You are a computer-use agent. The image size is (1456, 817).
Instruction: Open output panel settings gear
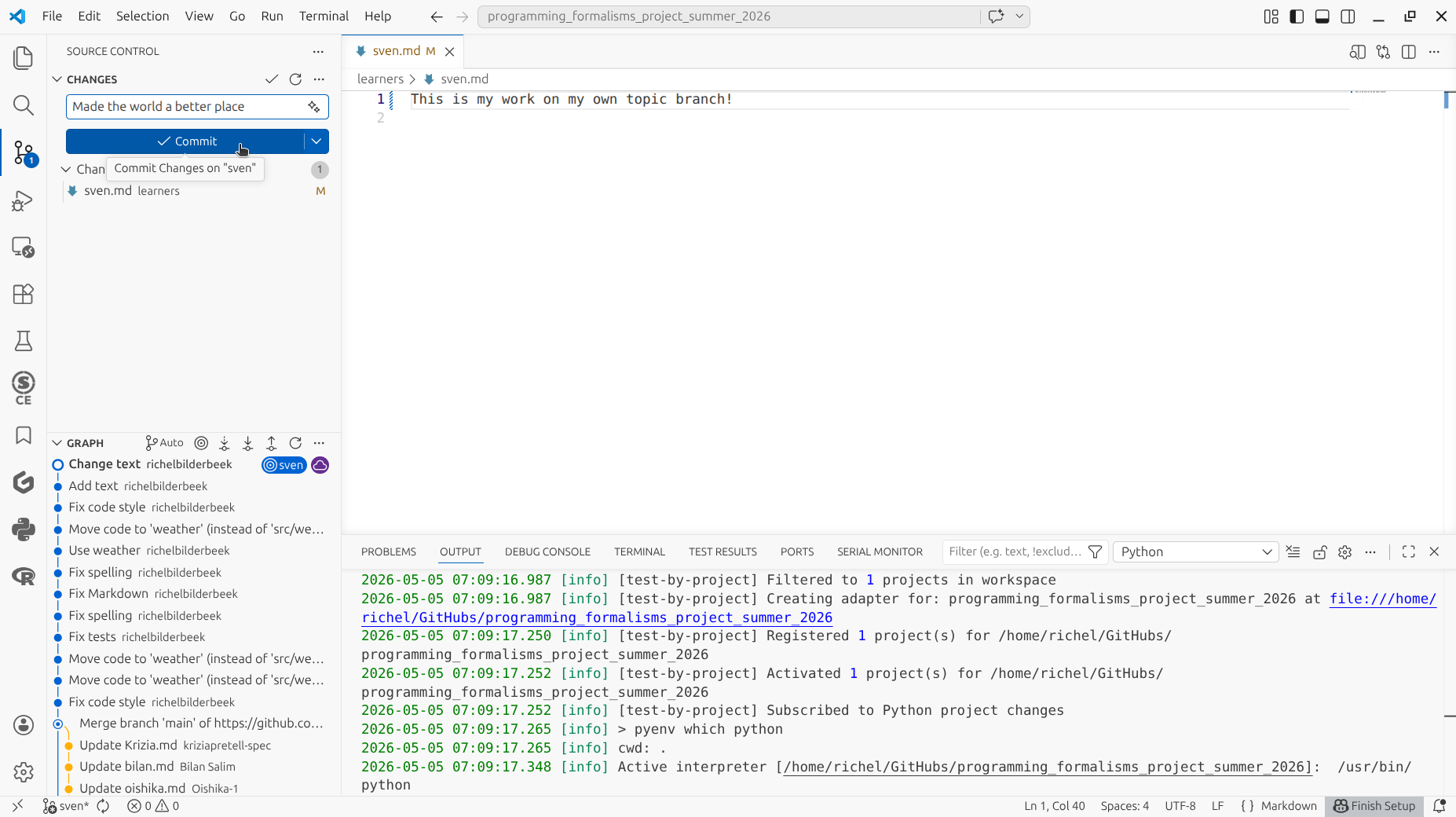click(x=1345, y=552)
